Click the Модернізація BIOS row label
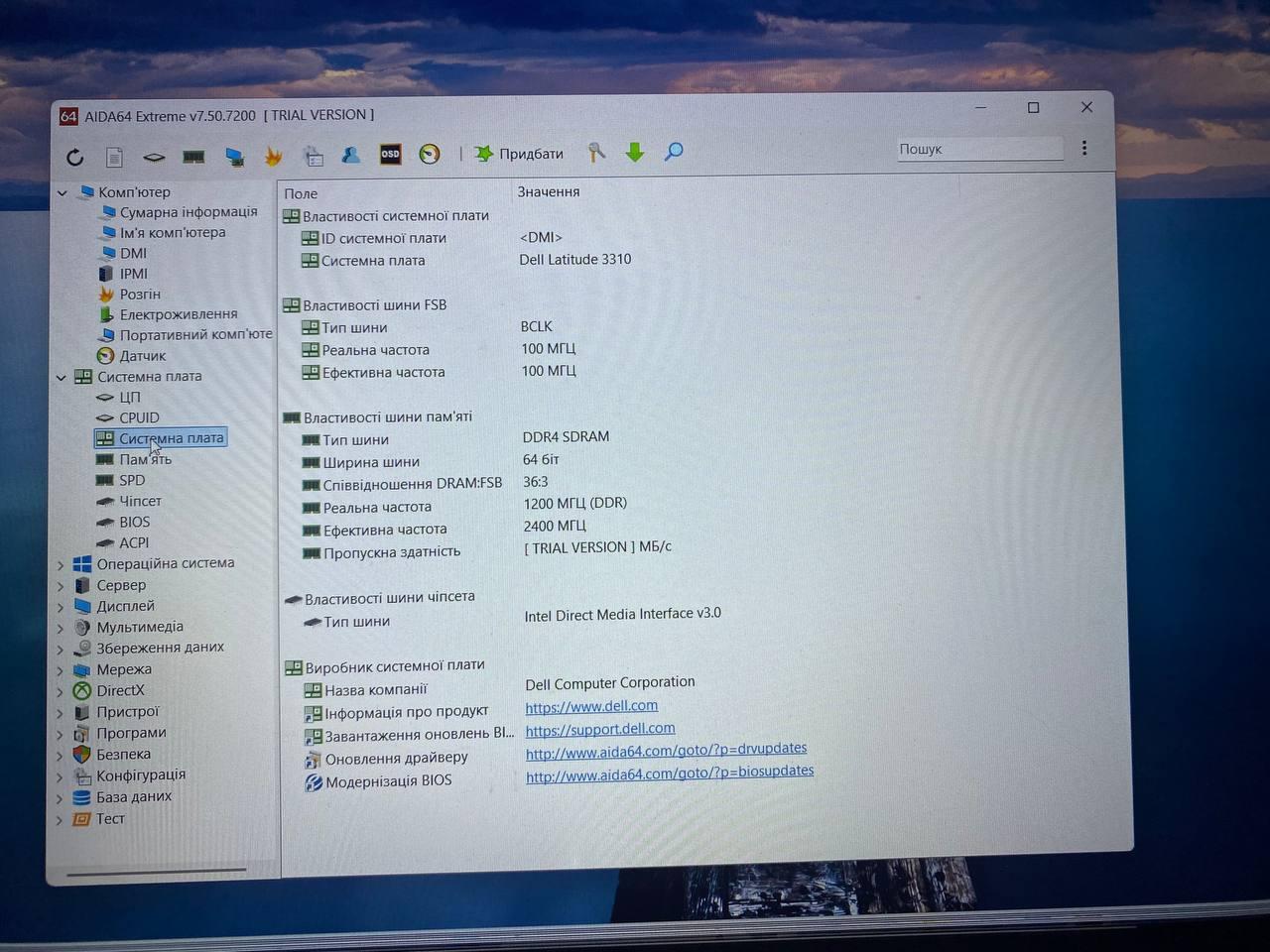The width and height of the screenshot is (1270, 952). (x=388, y=781)
